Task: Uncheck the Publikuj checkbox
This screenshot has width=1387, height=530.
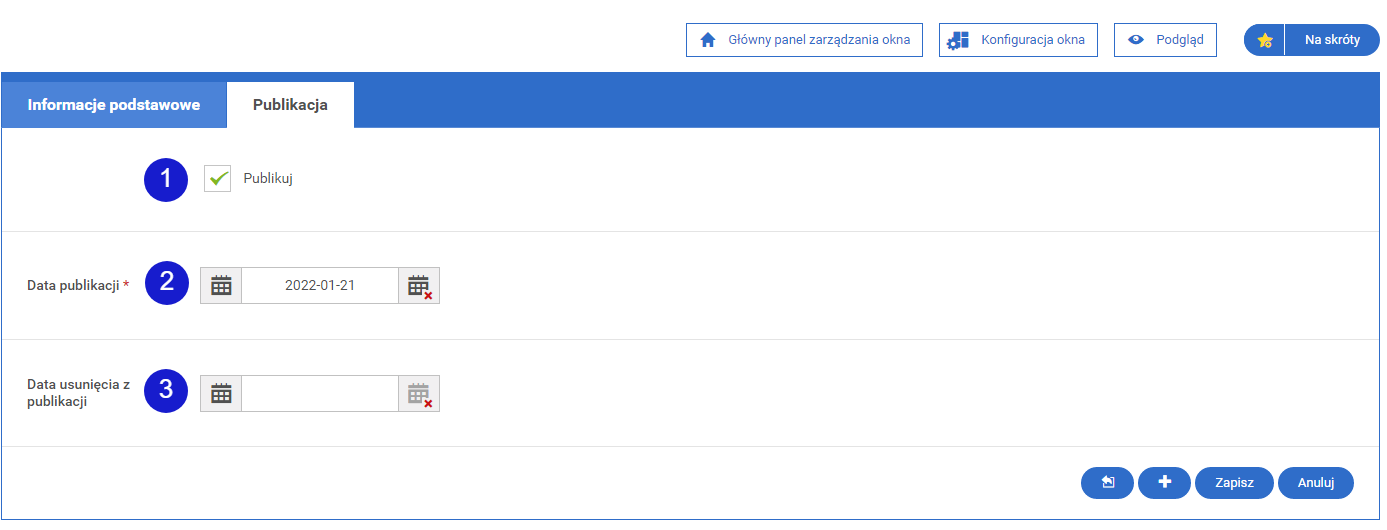Action: tap(218, 179)
